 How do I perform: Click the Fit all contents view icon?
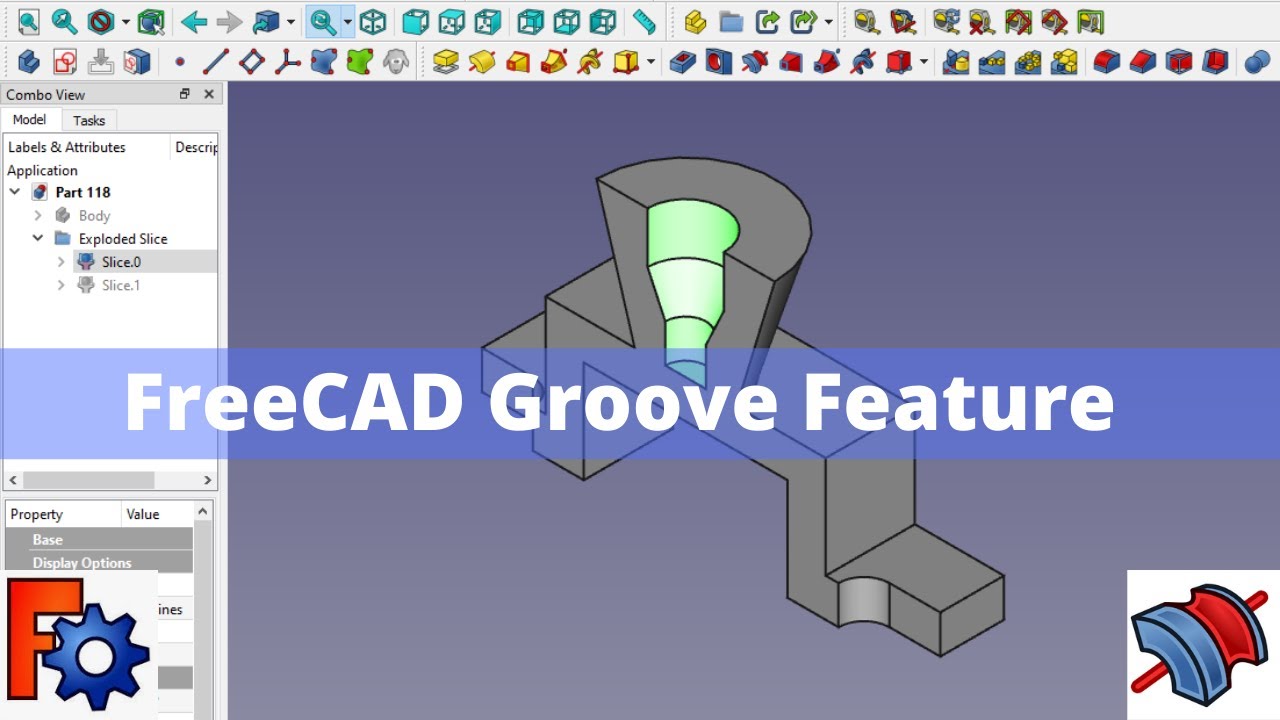[x=28, y=21]
